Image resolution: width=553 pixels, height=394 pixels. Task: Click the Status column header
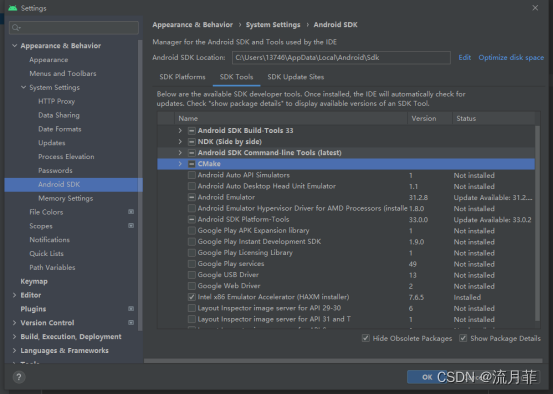tap(494, 119)
